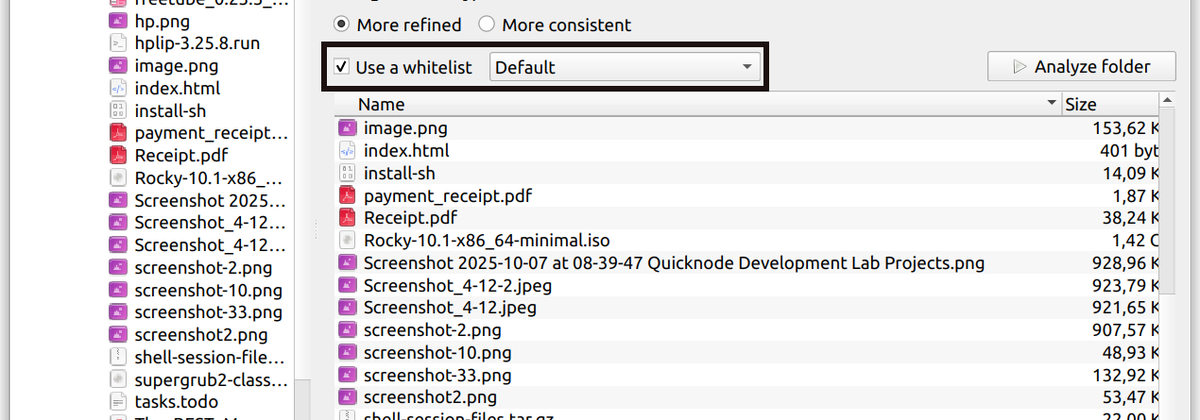This screenshot has width=1200, height=420.
Task: Click the image.png icon in the file list
Action: point(347,128)
